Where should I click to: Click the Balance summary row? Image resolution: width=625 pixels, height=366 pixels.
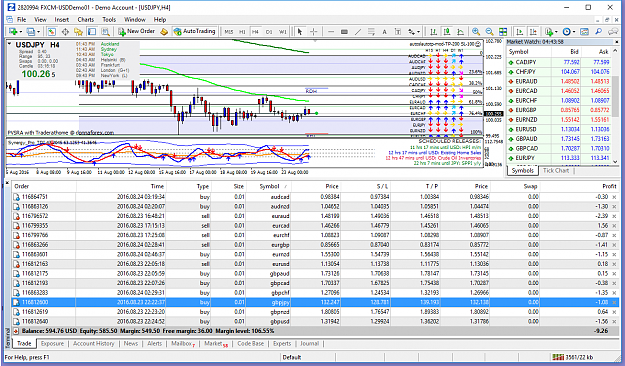point(315,331)
